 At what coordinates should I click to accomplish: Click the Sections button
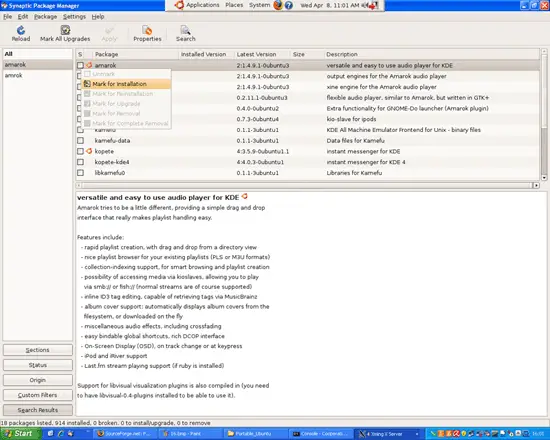point(38,350)
